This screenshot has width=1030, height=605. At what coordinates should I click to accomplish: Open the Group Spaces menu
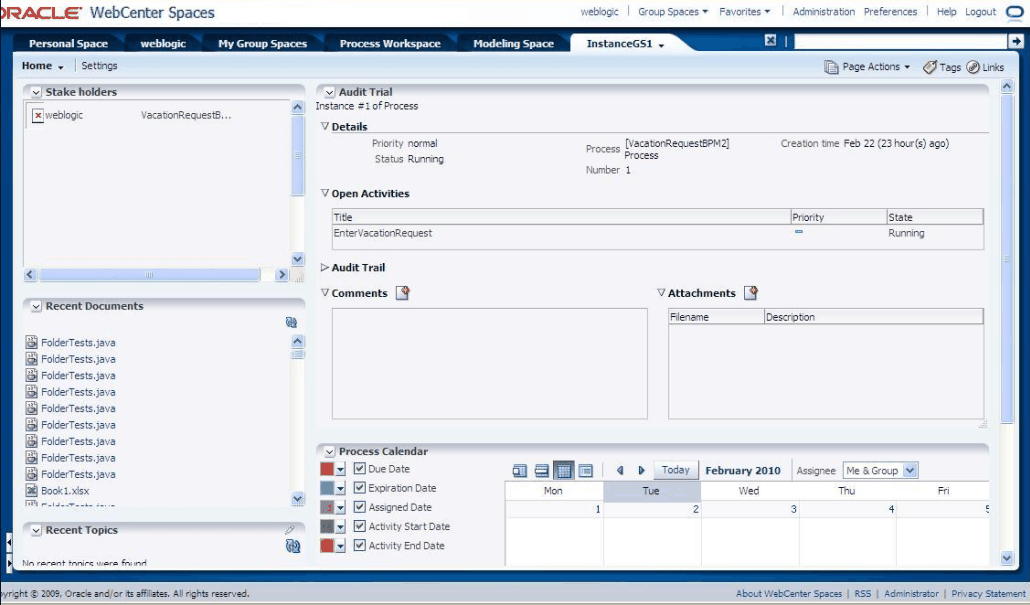673,12
